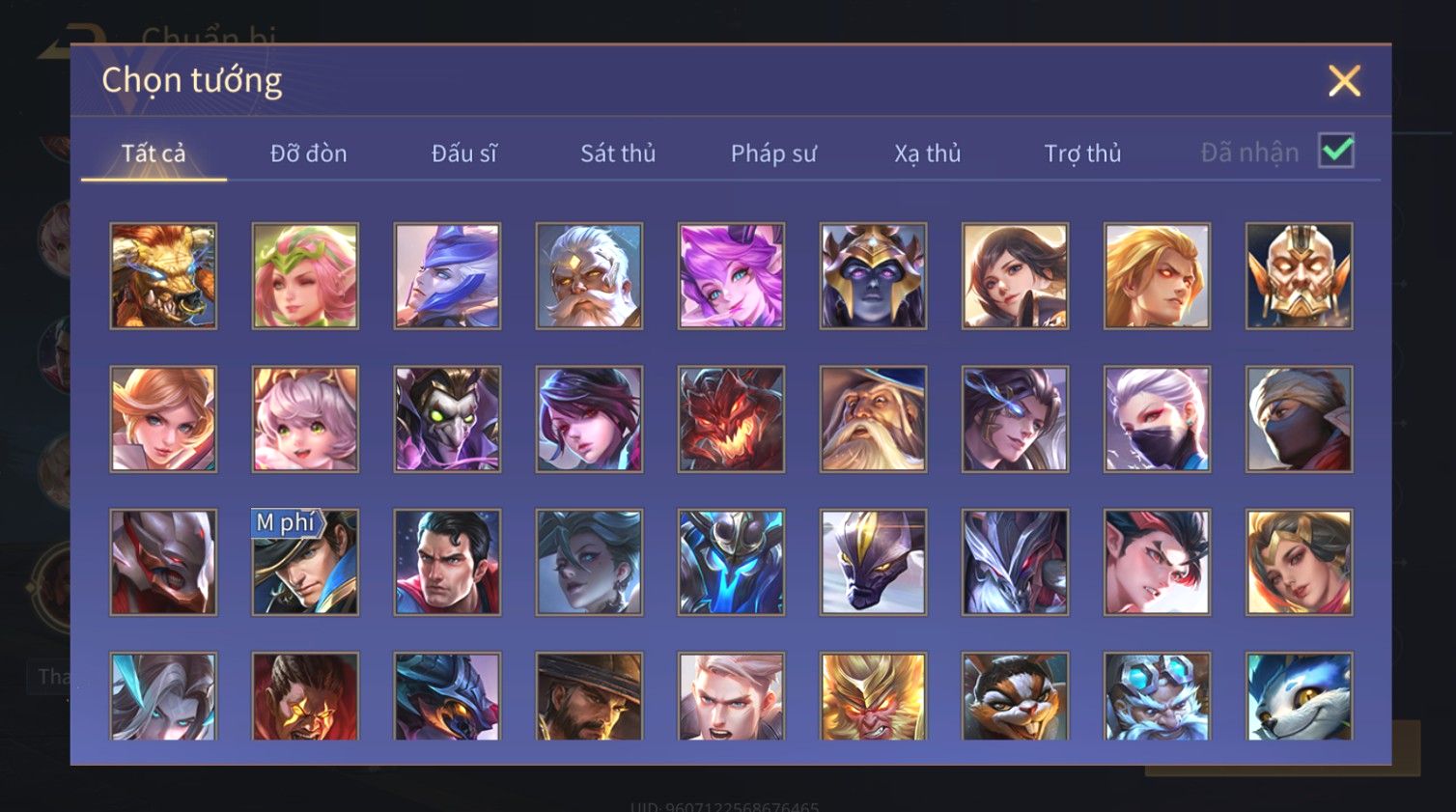Show the 'Sát thủ' hero category

point(618,153)
